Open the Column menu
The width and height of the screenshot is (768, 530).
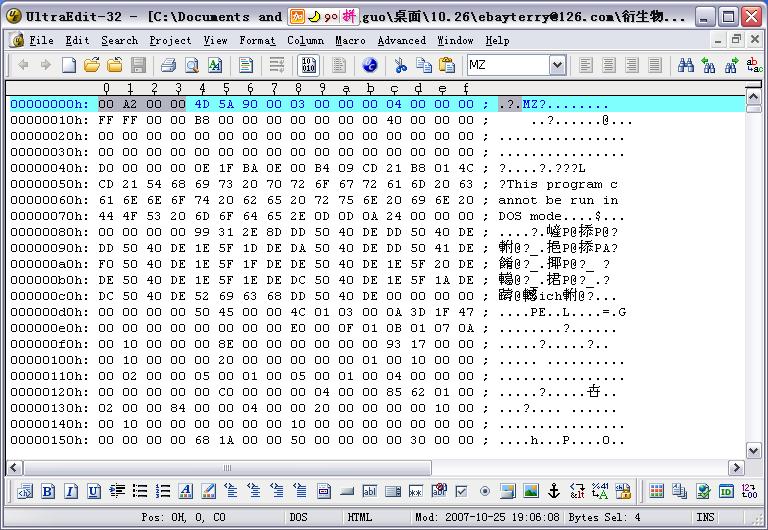pos(305,41)
